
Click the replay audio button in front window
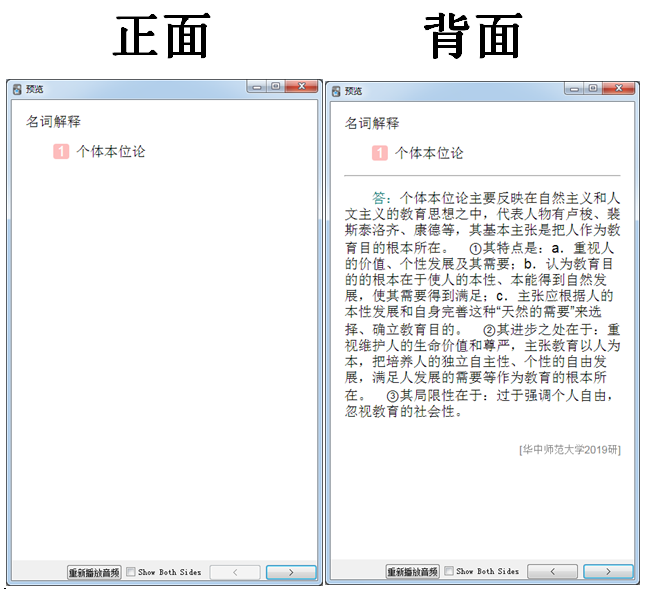tap(94, 572)
